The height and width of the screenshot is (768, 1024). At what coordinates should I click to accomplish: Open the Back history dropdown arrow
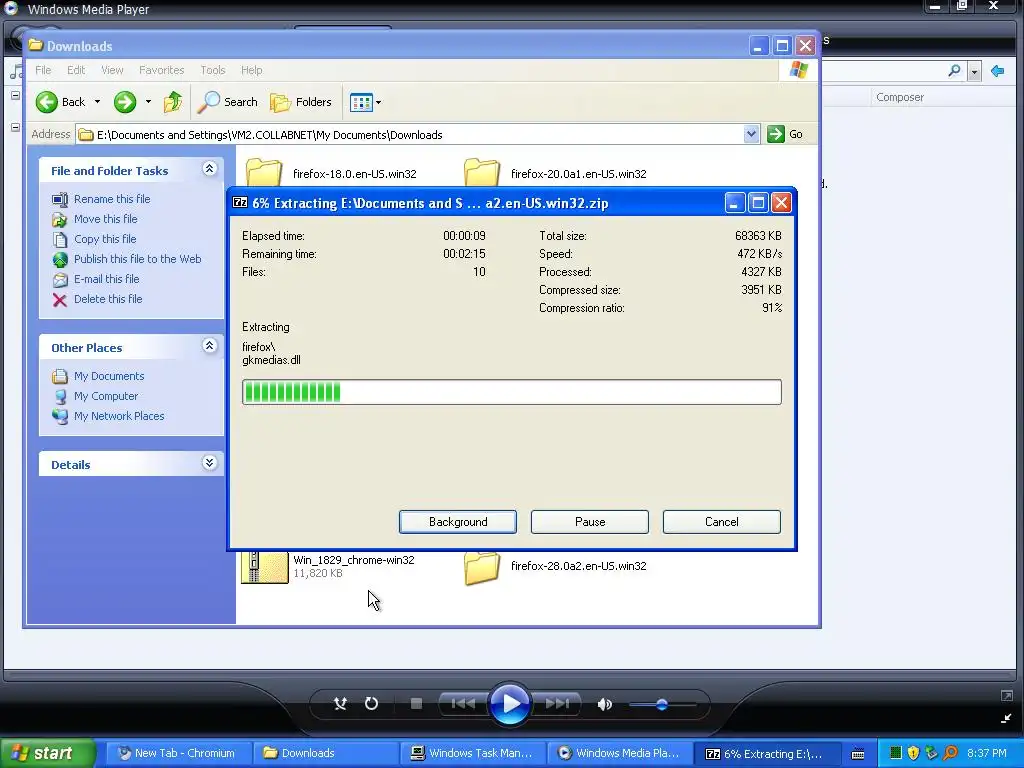coord(97,102)
